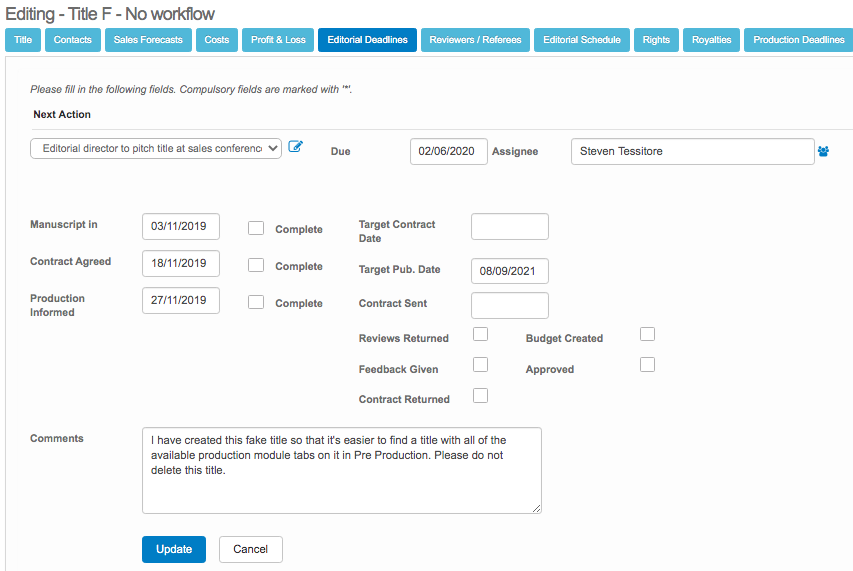
Task: Open the Next Action dropdown
Action: click(156, 149)
